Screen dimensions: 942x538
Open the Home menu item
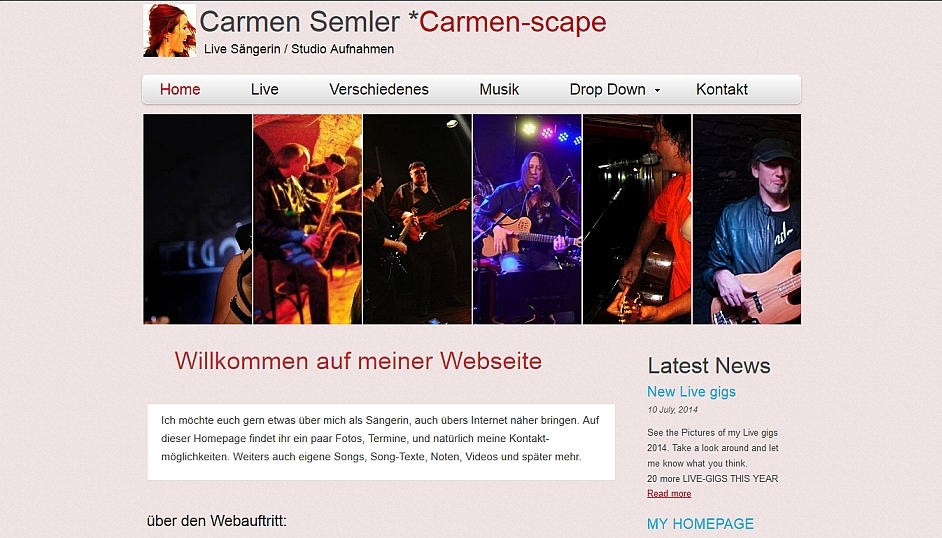pyautogui.click(x=180, y=89)
